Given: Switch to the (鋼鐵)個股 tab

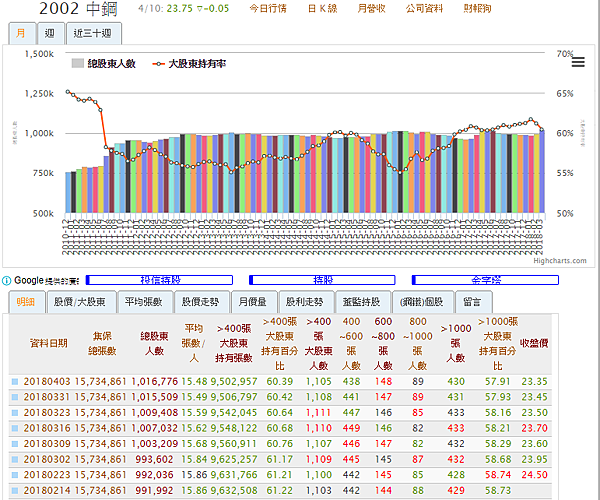Looking at the screenshot, I should click(x=422, y=302).
